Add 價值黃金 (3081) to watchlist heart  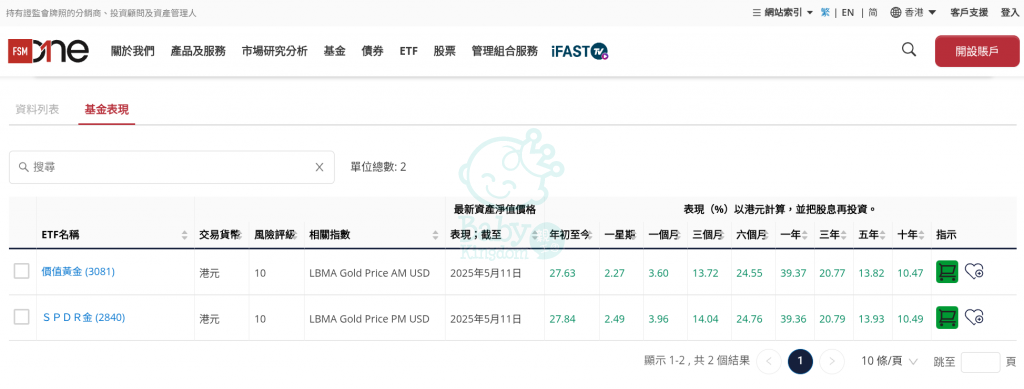(x=974, y=272)
